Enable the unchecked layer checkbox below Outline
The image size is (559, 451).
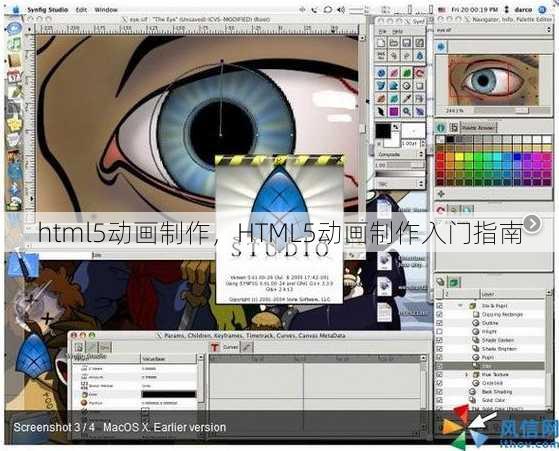(x=439, y=332)
